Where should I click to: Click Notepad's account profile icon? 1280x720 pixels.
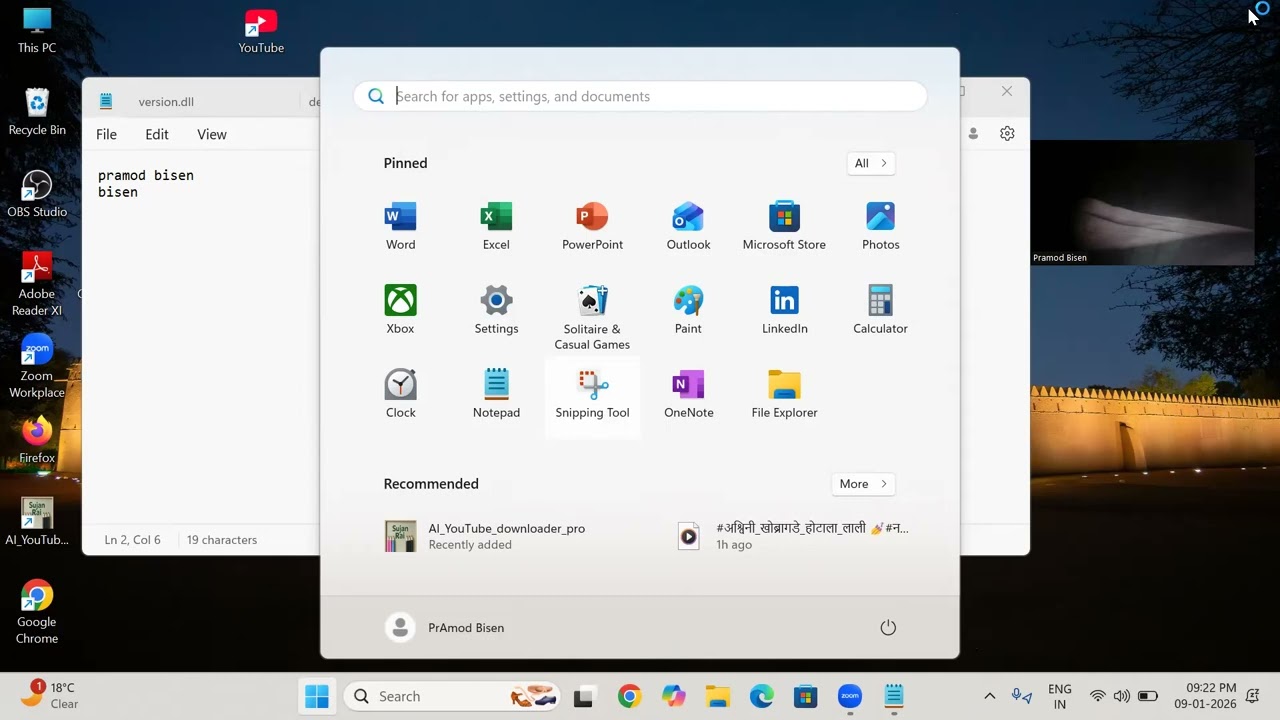coord(973,133)
